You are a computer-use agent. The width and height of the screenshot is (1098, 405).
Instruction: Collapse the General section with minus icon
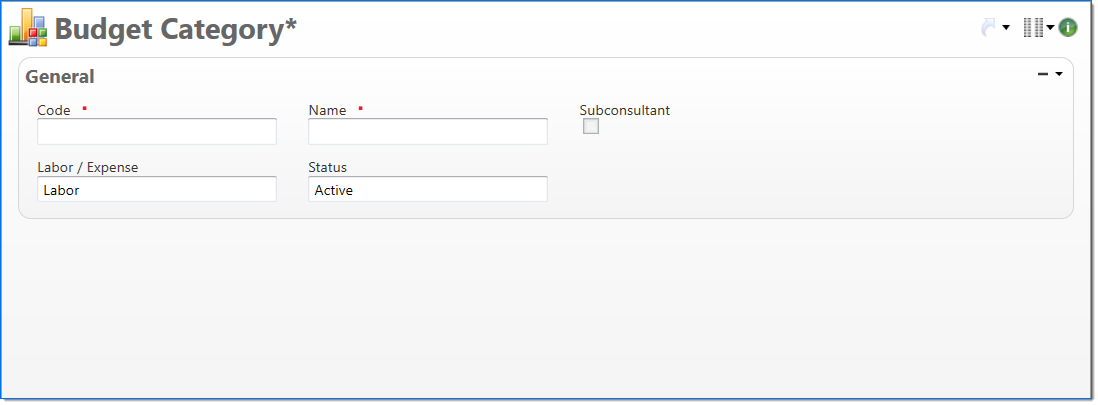pos(1043,74)
